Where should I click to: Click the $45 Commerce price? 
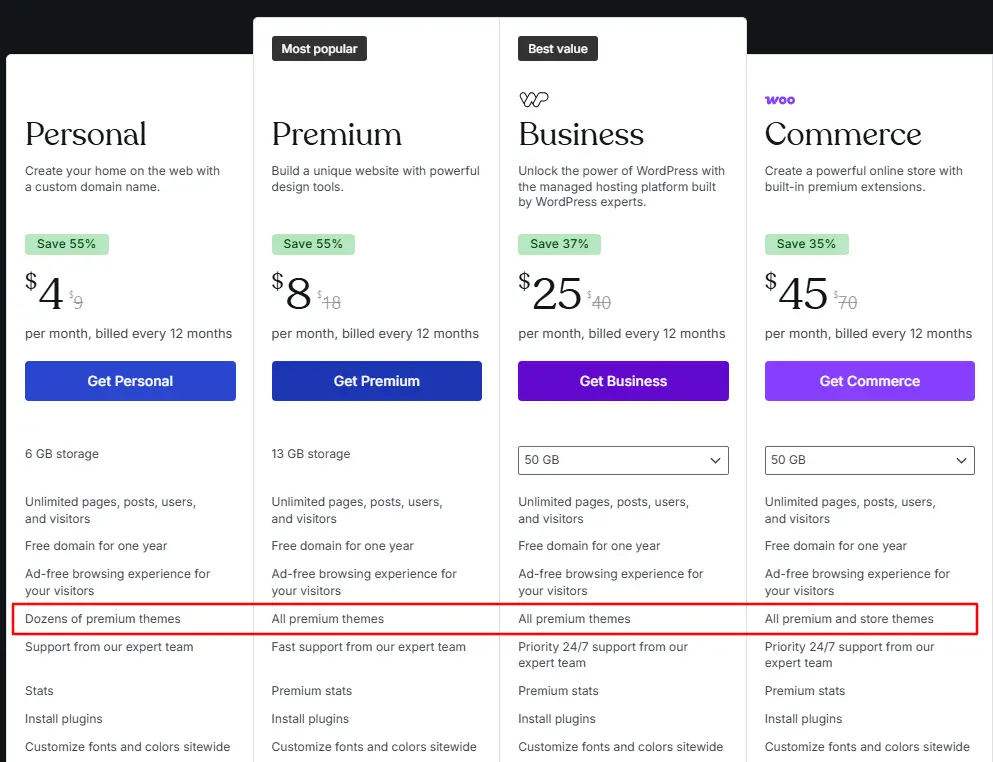pos(800,293)
